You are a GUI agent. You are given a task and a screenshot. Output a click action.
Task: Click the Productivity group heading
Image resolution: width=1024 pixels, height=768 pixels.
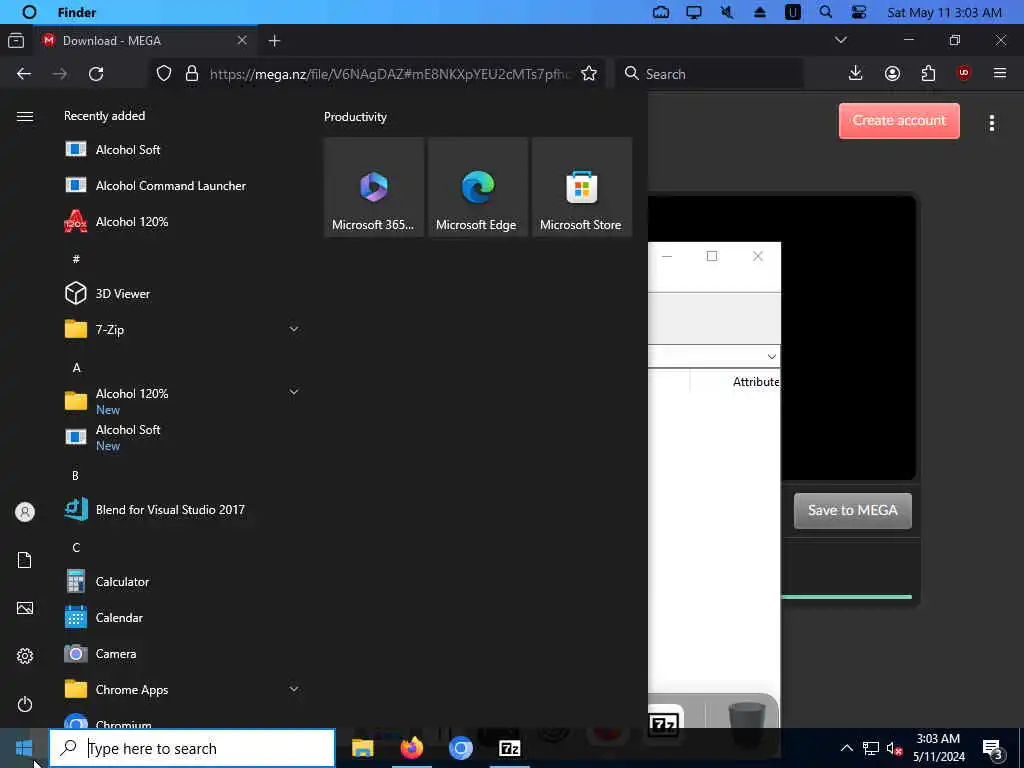click(355, 117)
